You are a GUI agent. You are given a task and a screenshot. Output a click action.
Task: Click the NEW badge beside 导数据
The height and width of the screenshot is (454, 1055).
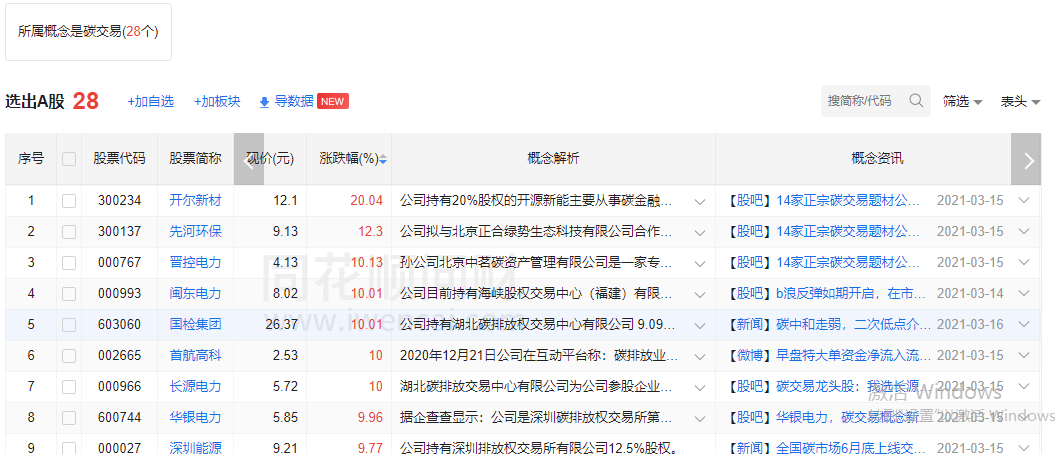pos(333,102)
